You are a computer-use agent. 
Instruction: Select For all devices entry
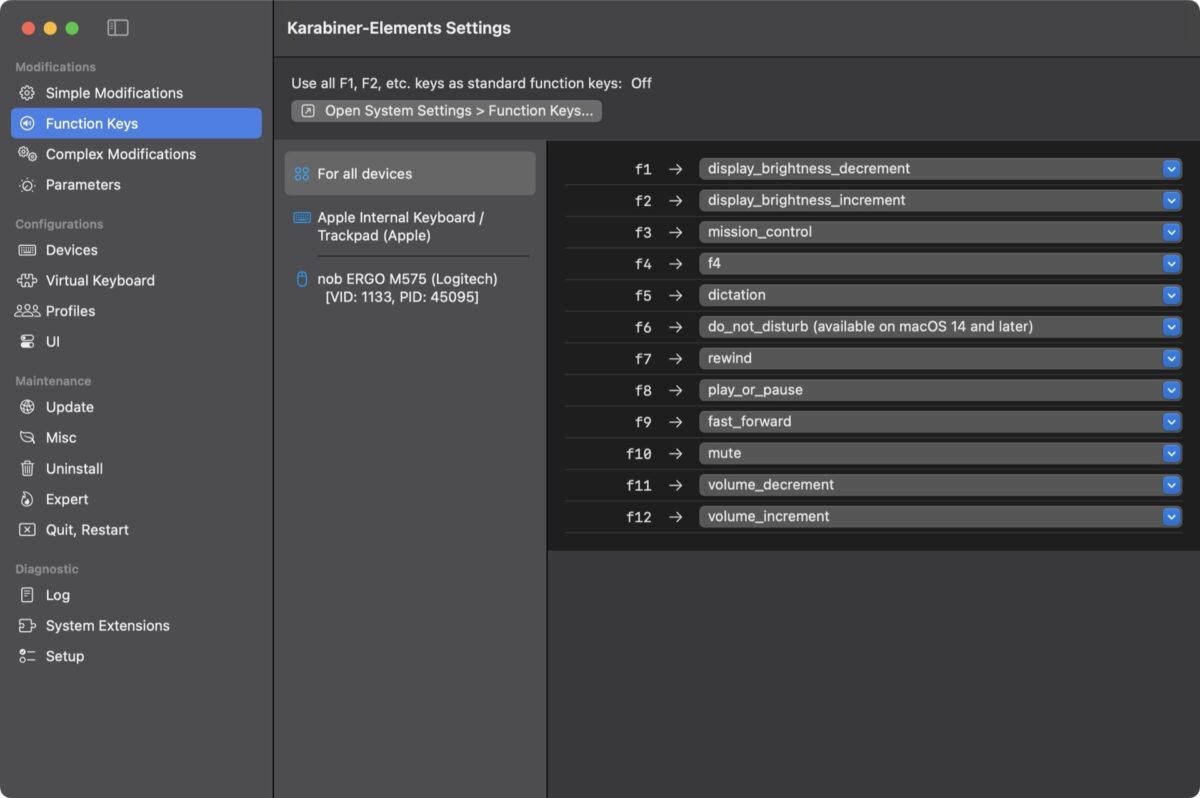click(410, 174)
